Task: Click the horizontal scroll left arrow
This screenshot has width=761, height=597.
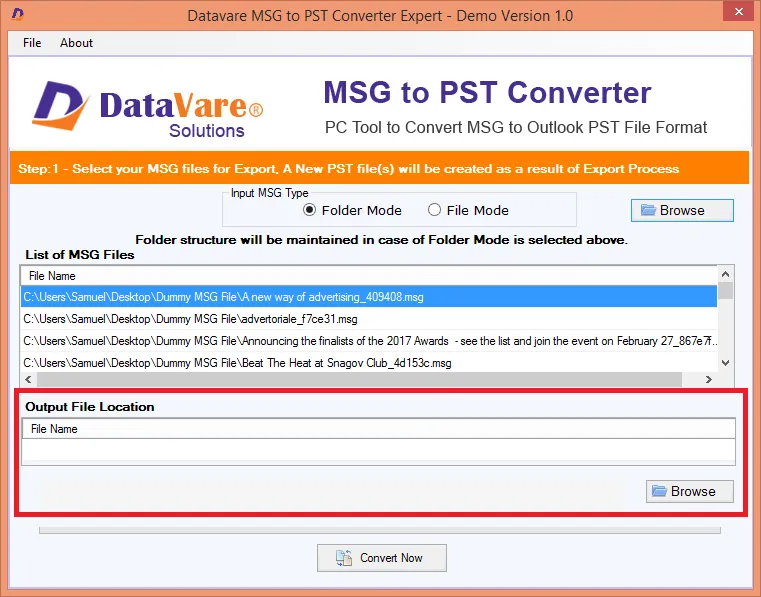Action: click(x=28, y=380)
